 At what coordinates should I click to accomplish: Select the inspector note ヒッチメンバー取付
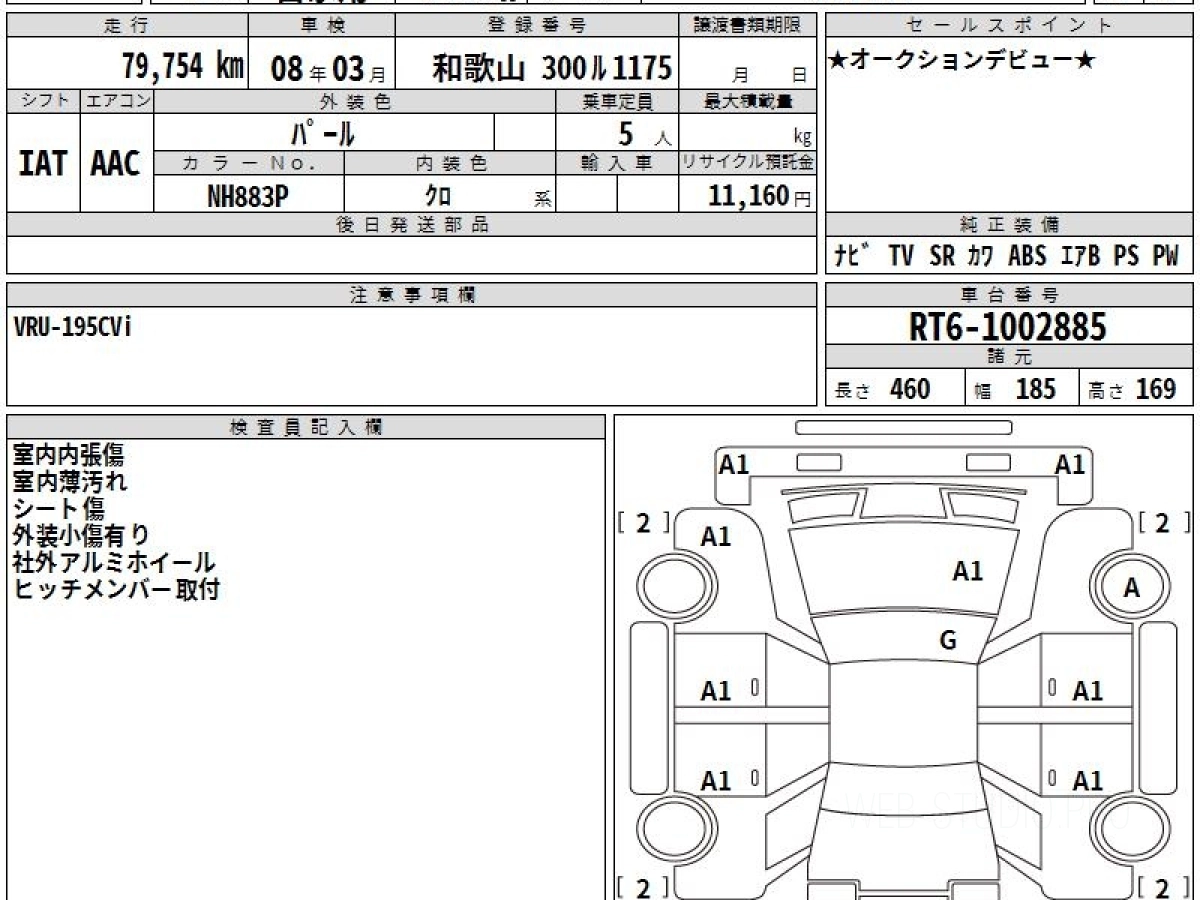116,590
